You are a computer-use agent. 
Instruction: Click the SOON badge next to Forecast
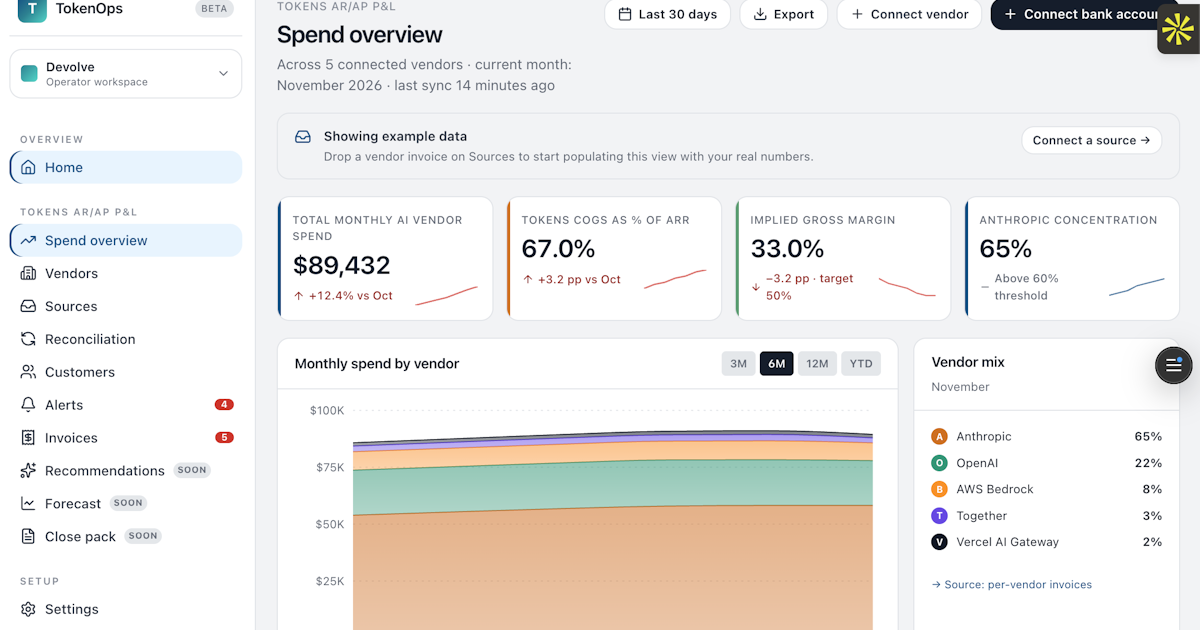[x=128, y=503]
